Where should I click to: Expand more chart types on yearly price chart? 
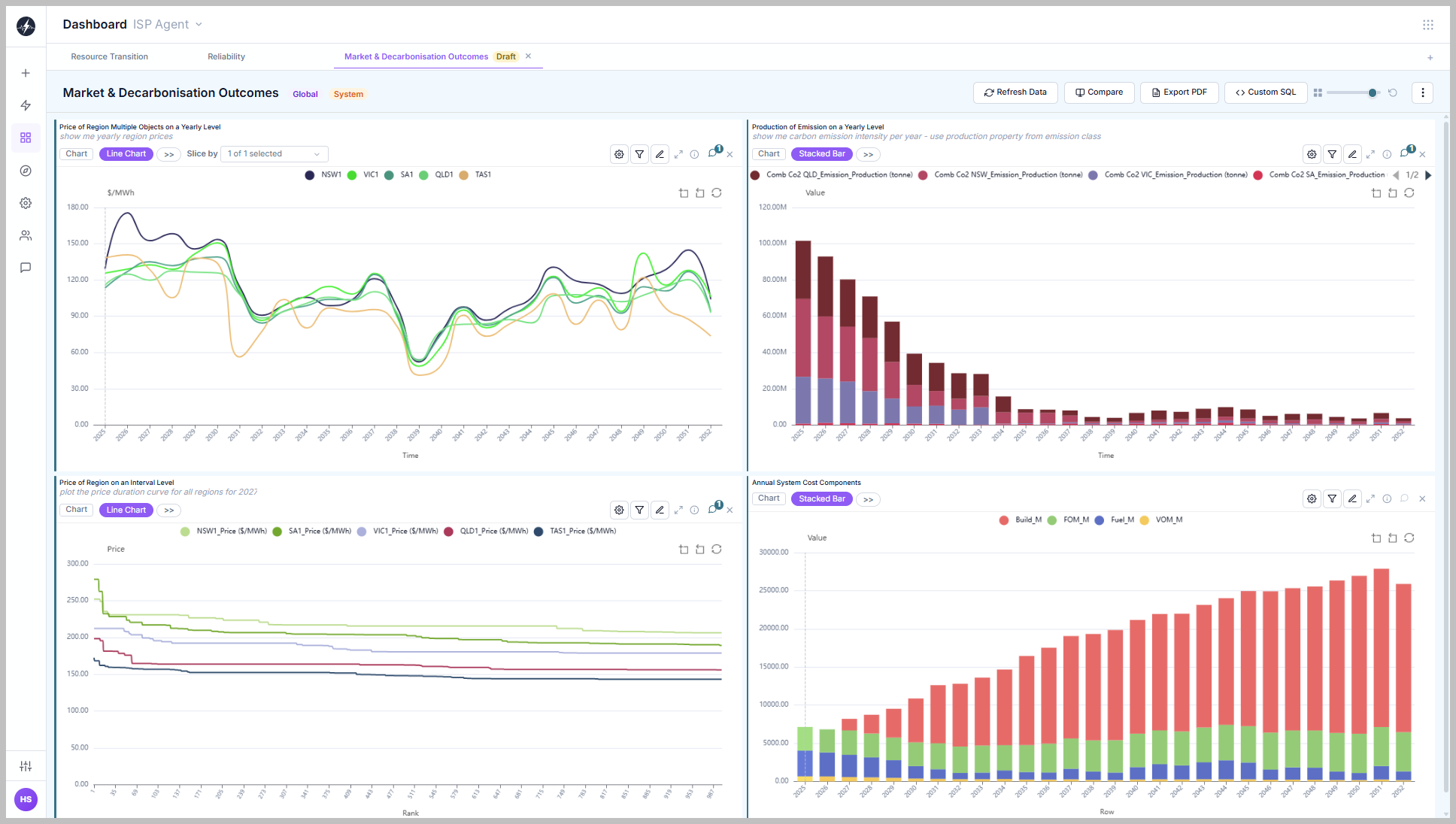[x=169, y=154]
